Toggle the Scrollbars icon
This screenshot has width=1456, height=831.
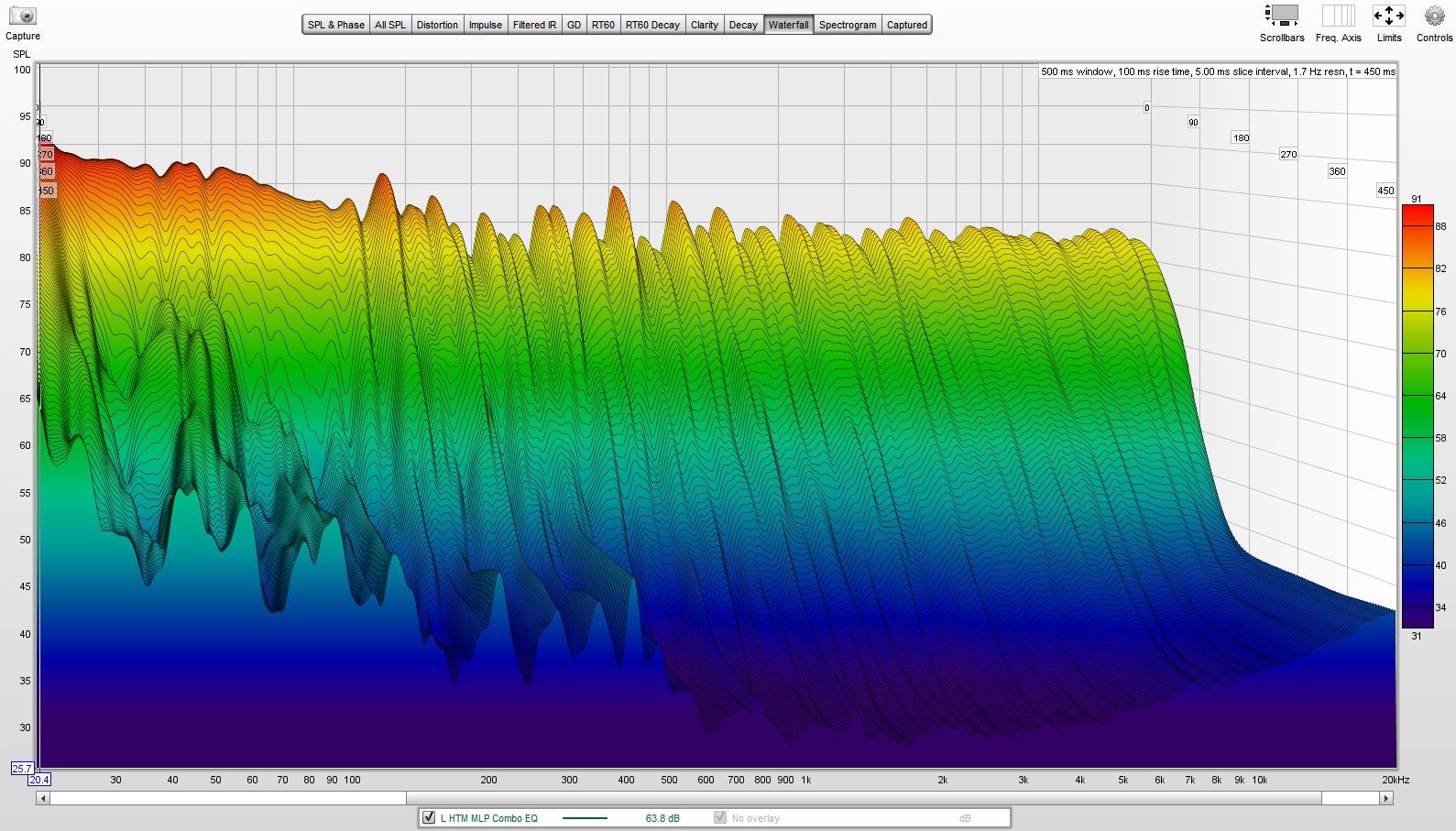[x=1281, y=15]
